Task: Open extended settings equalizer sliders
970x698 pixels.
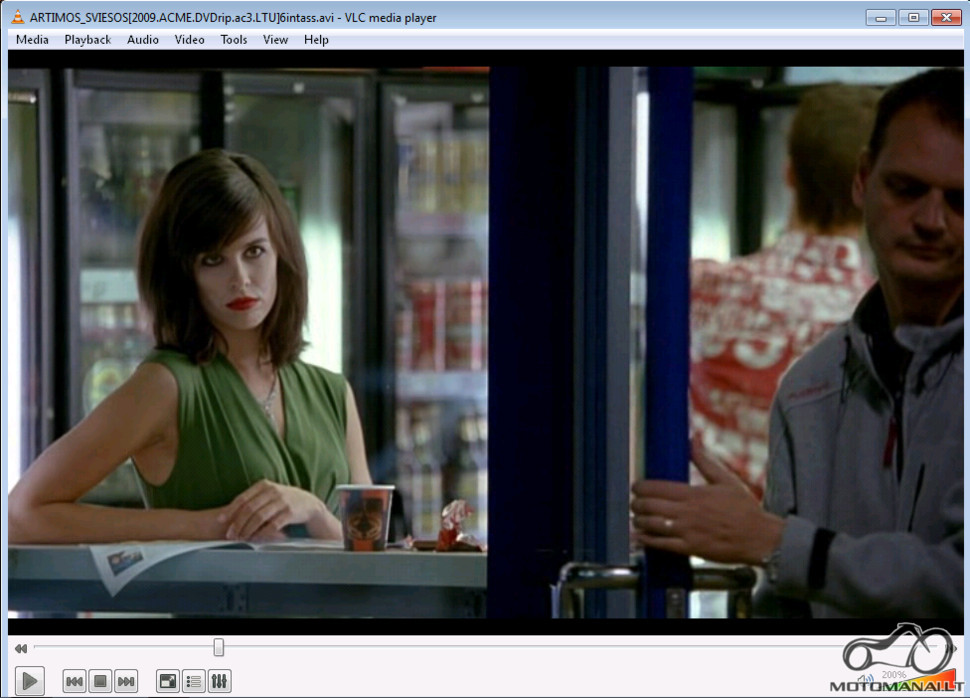Action: (x=219, y=681)
